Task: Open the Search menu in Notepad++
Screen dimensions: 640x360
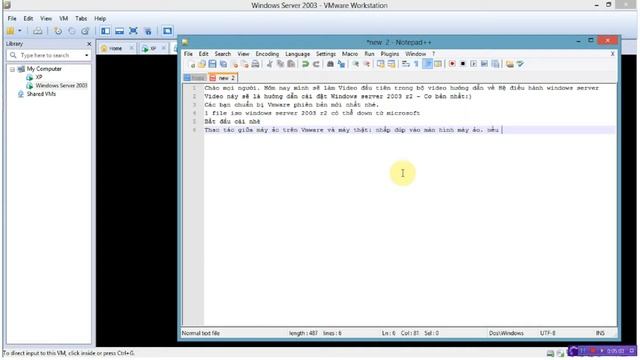Action: [x=223, y=54]
